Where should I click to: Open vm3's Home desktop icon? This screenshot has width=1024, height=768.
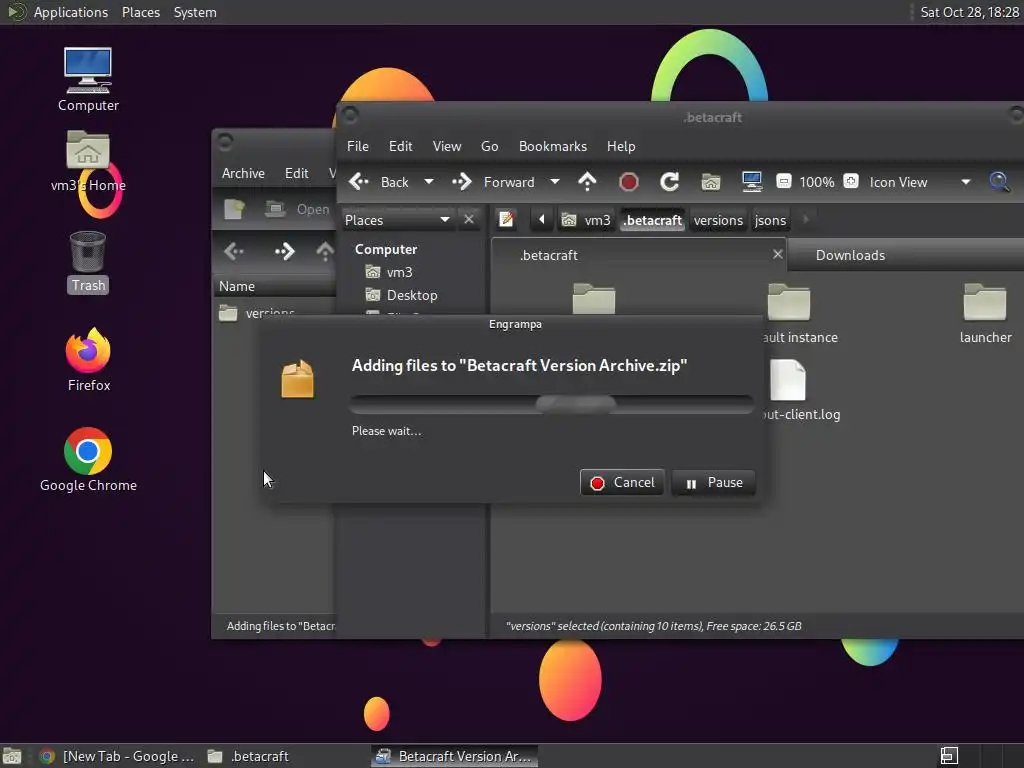tap(88, 161)
